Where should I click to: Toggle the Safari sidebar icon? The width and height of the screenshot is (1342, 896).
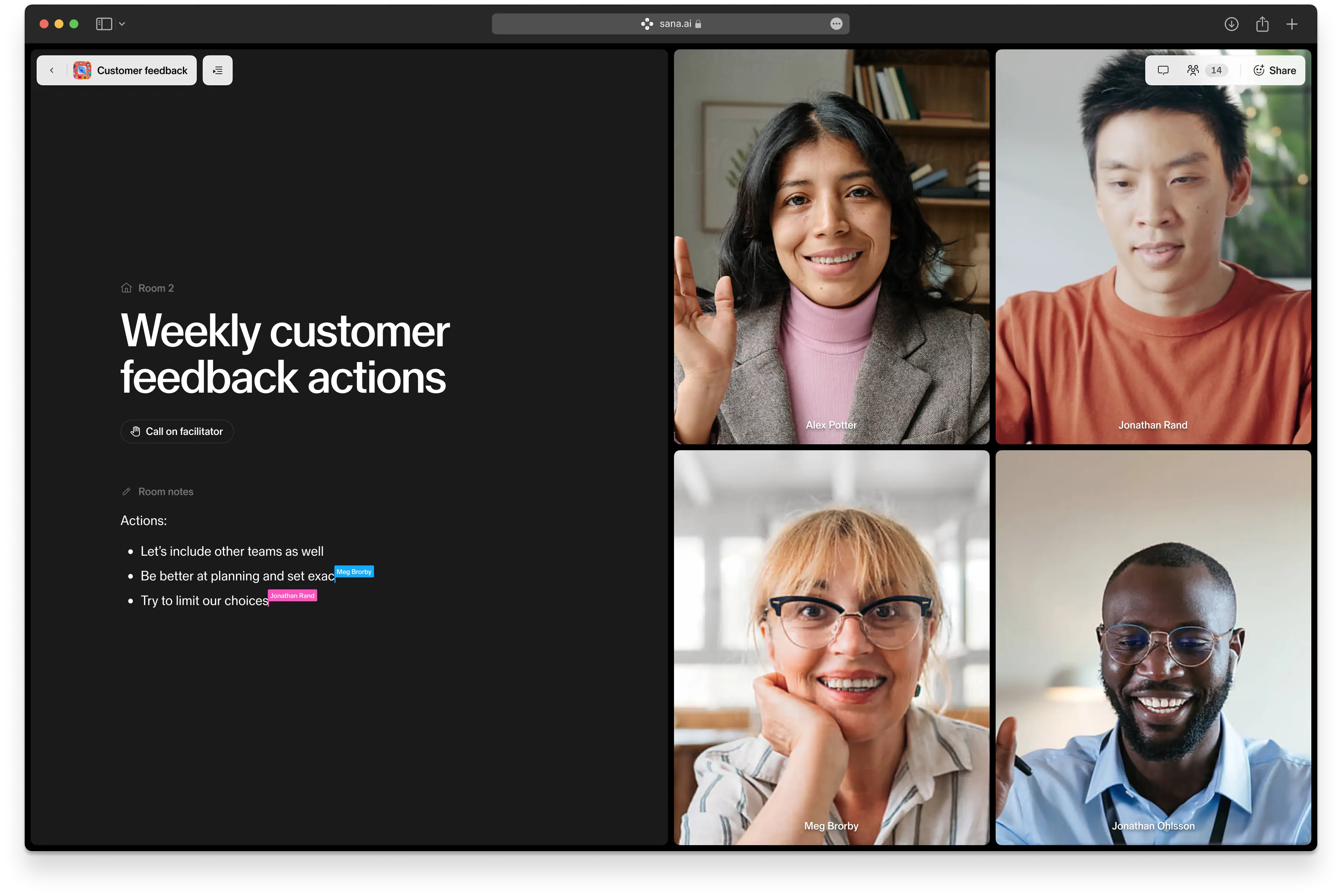(x=104, y=24)
